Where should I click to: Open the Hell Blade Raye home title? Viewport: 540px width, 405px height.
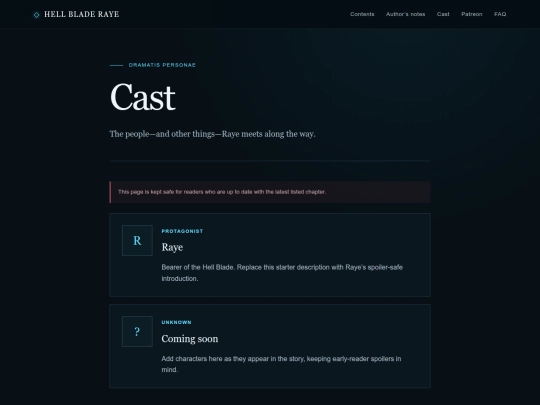click(x=82, y=14)
